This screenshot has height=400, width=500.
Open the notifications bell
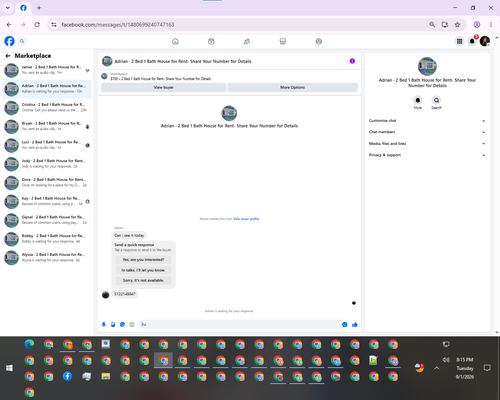[472, 41]
